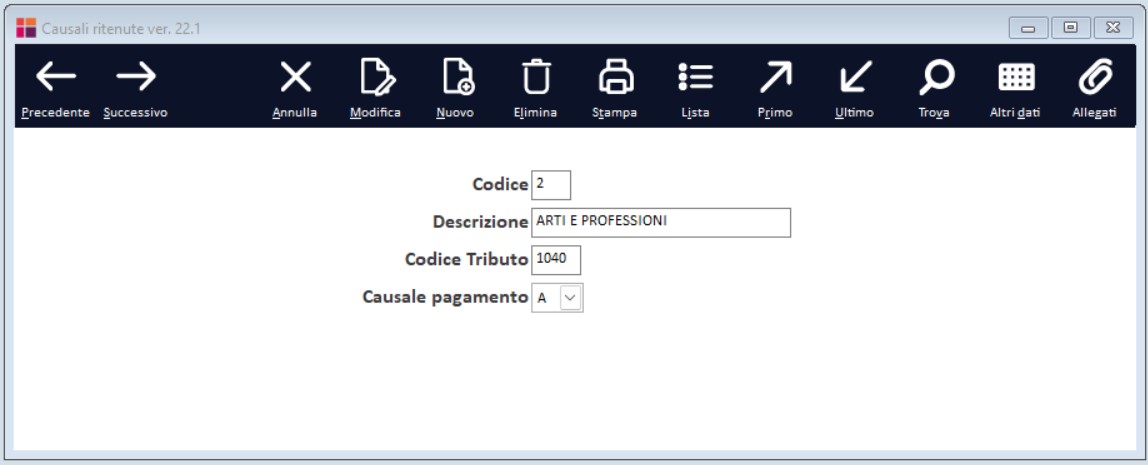
Task: Open Altri dati grid icon
Action: point(1016,77)
